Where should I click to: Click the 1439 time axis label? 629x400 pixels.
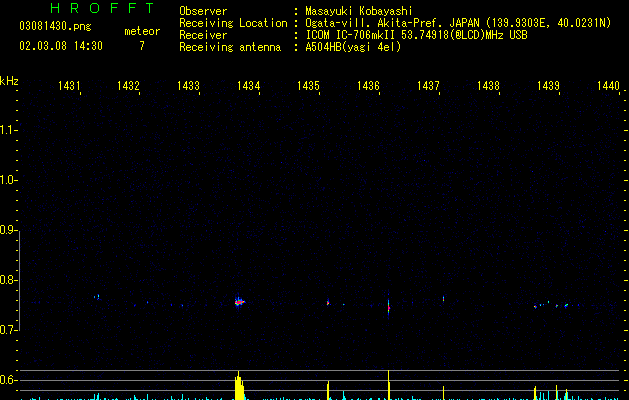pos(548,86)
